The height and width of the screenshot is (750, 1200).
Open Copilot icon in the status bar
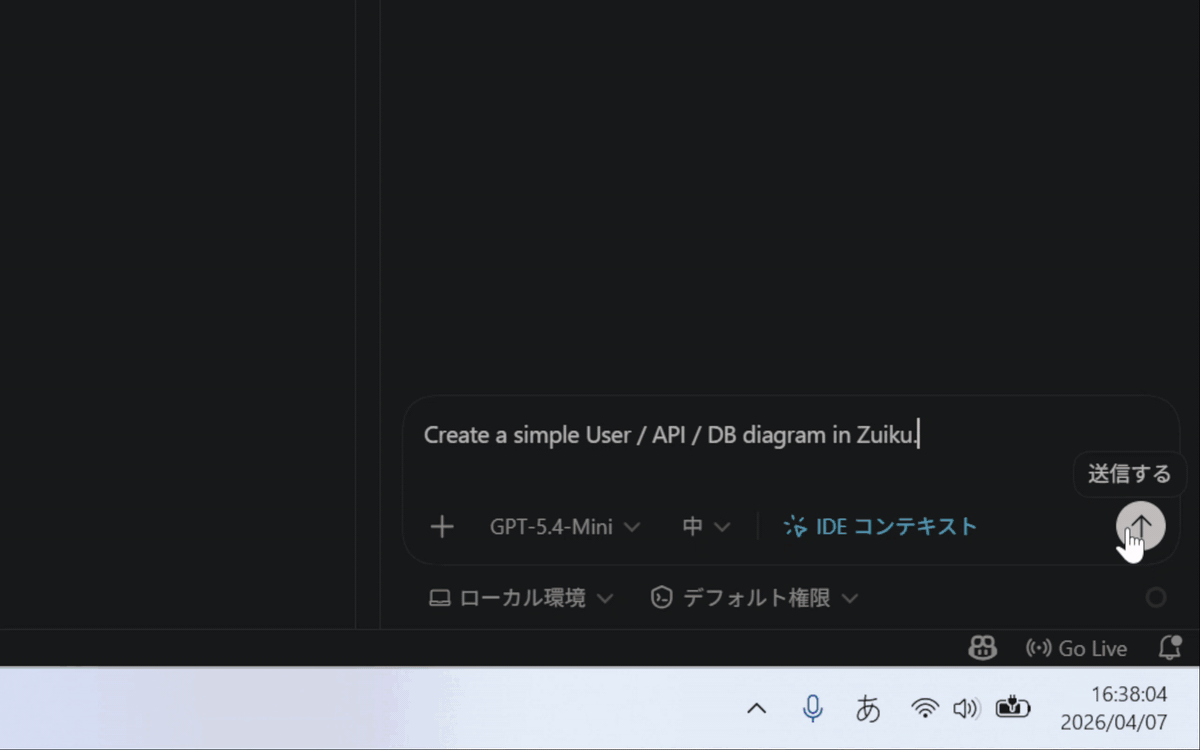coord(981,648)
